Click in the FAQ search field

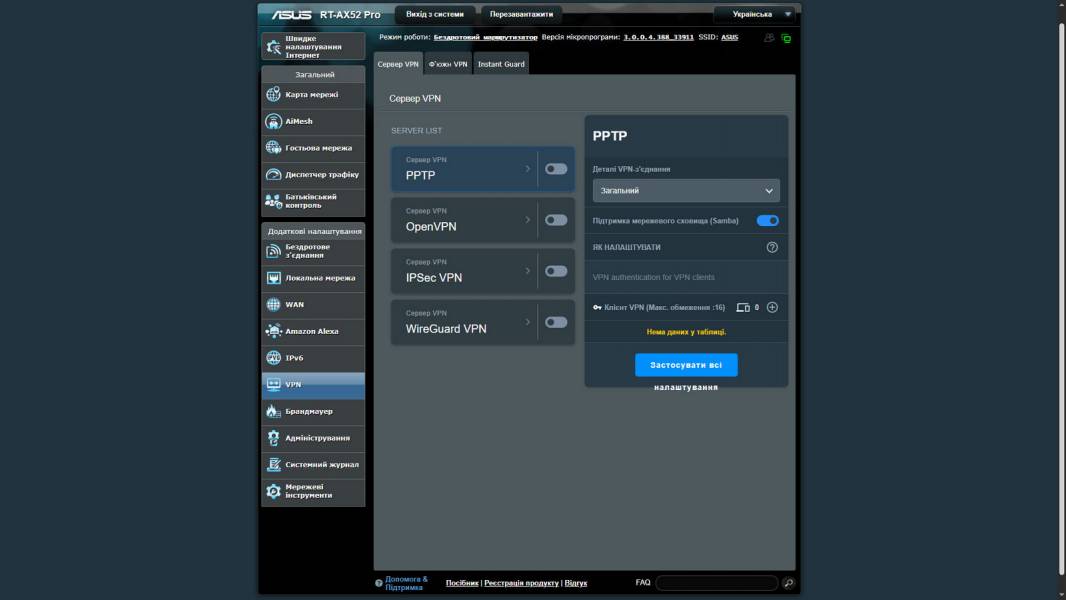(716, 583)
